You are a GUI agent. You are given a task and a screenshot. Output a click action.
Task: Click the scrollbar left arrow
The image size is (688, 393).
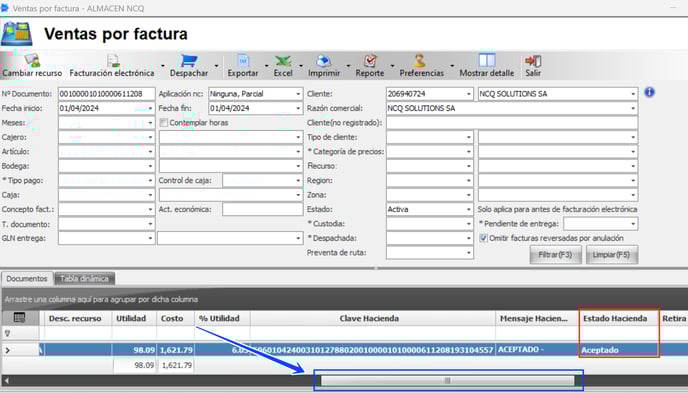click(6, 380)
